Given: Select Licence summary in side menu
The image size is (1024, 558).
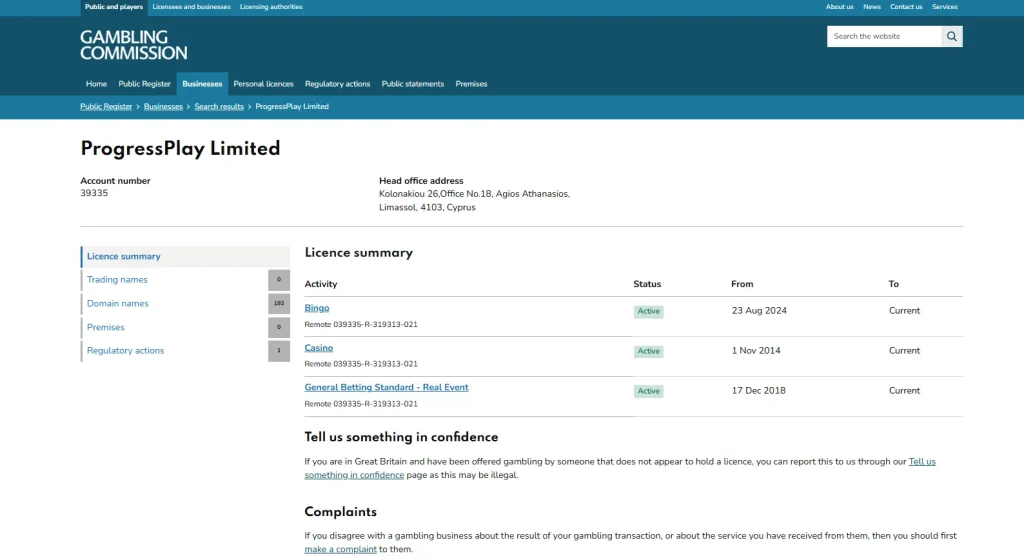Looking at the screenshot, I should (x=185, y=257).
